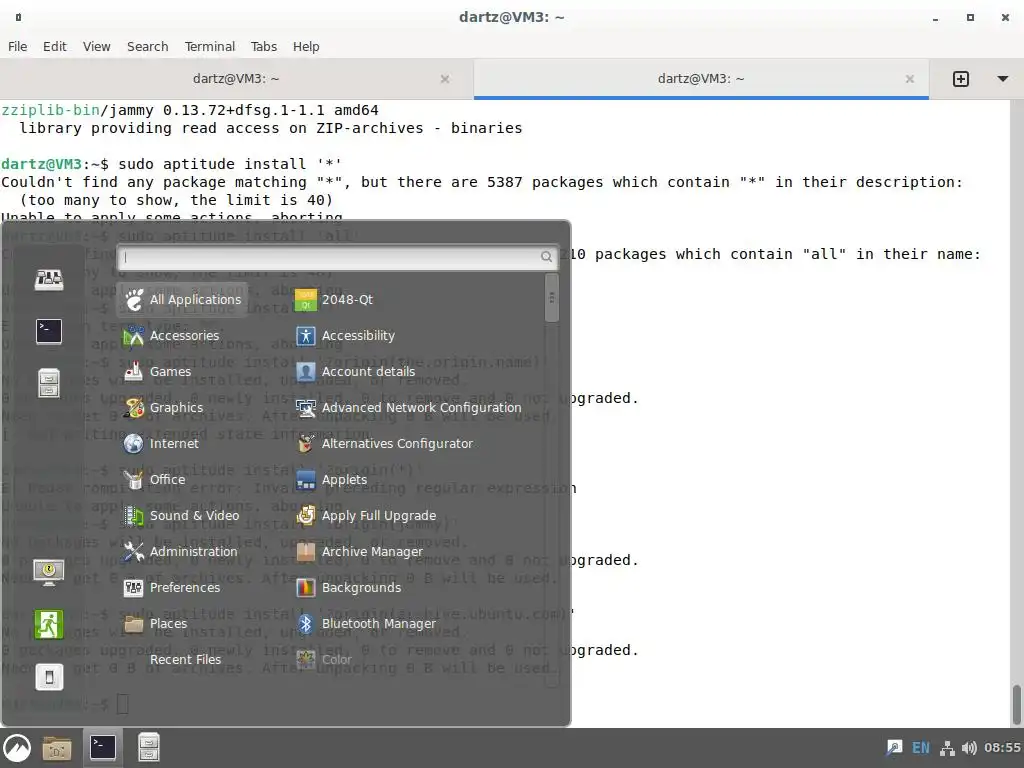This screenshot has width=1024, height=768.
Task: Open the View menu
Action: 97,46
